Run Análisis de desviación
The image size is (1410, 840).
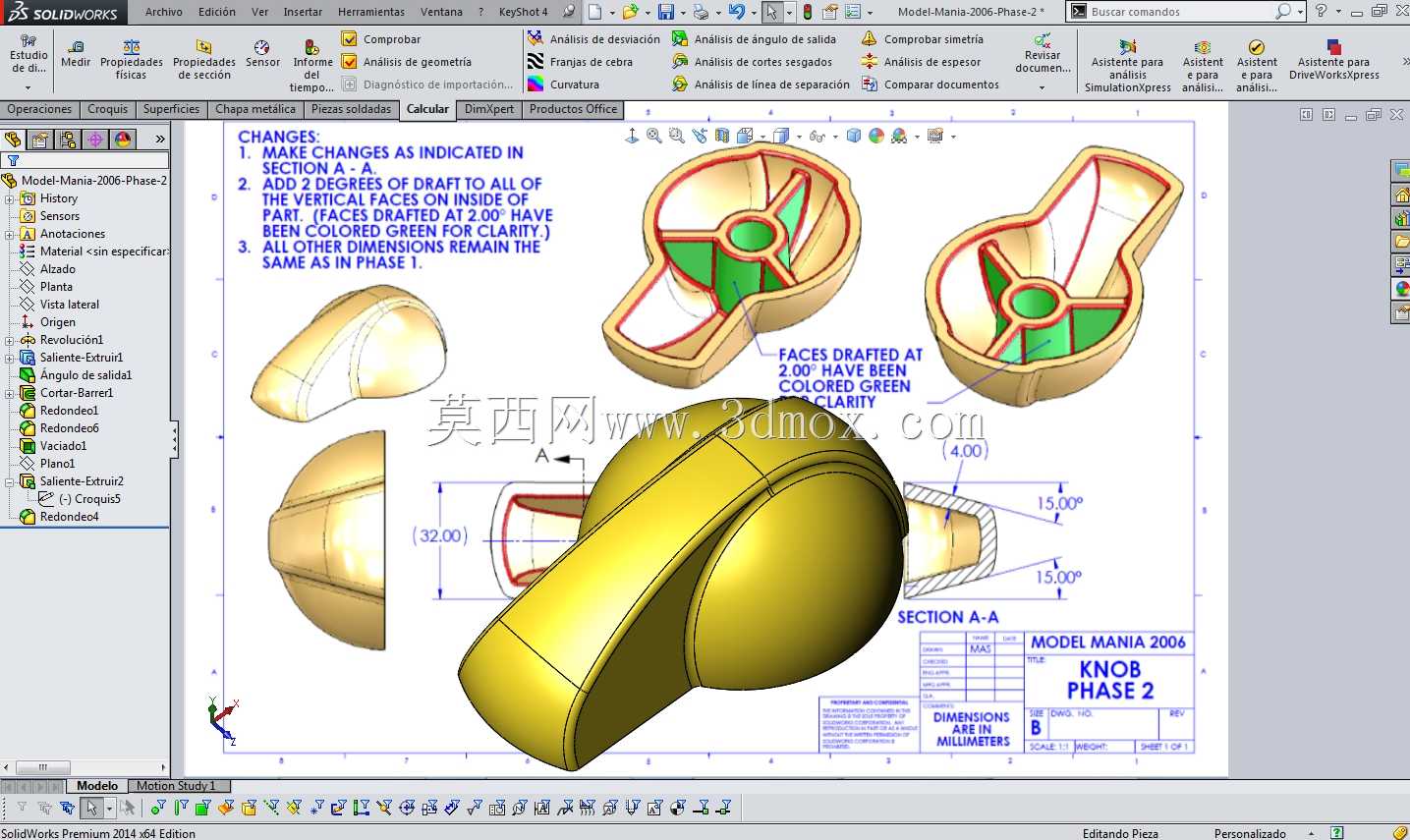click(593, 39)
